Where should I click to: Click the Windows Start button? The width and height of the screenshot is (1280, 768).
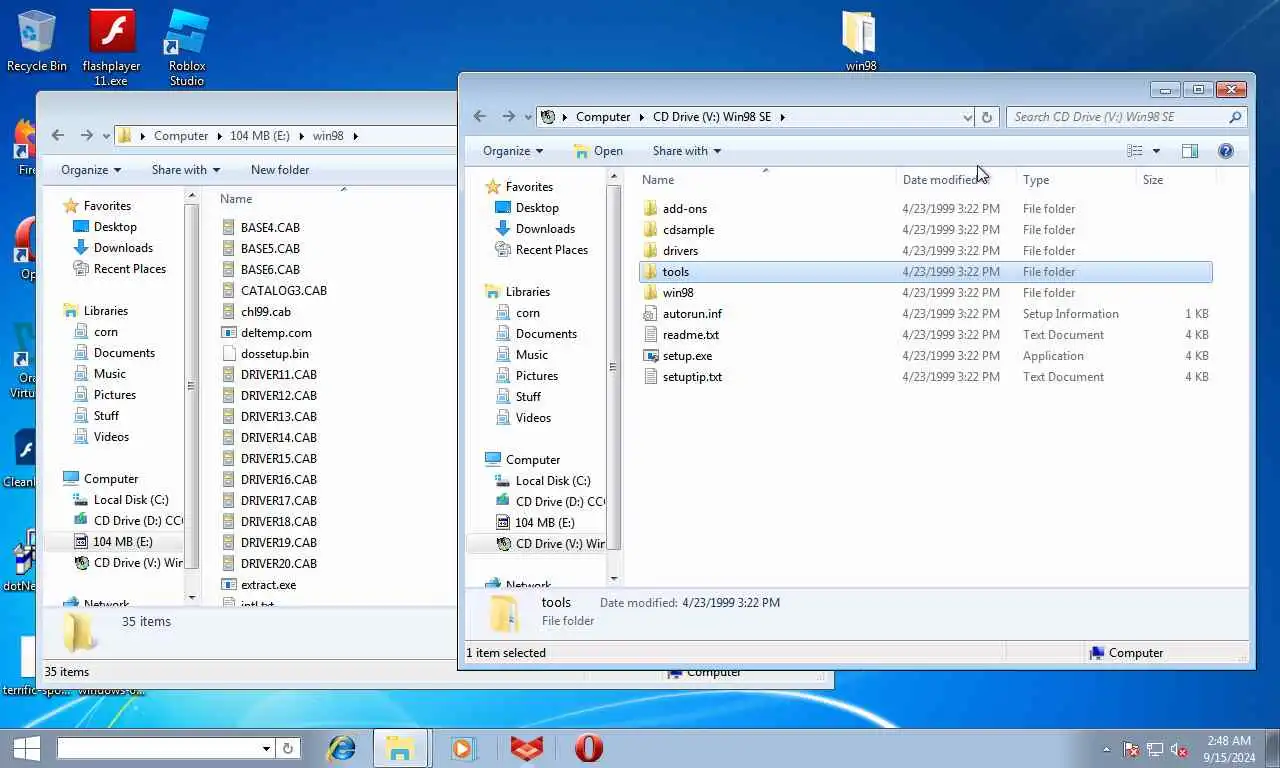(26, 748)
